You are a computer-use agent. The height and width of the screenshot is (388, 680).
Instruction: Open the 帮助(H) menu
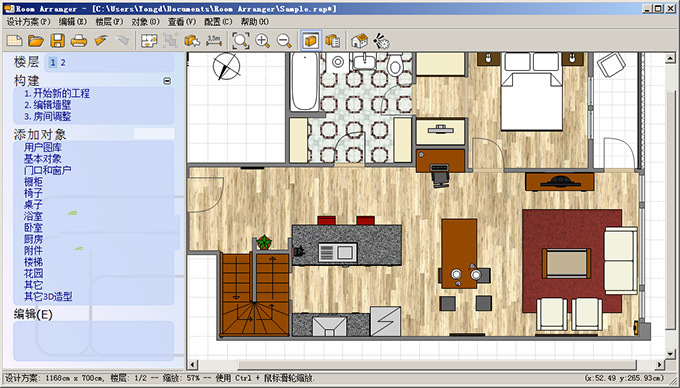[255, 21]
